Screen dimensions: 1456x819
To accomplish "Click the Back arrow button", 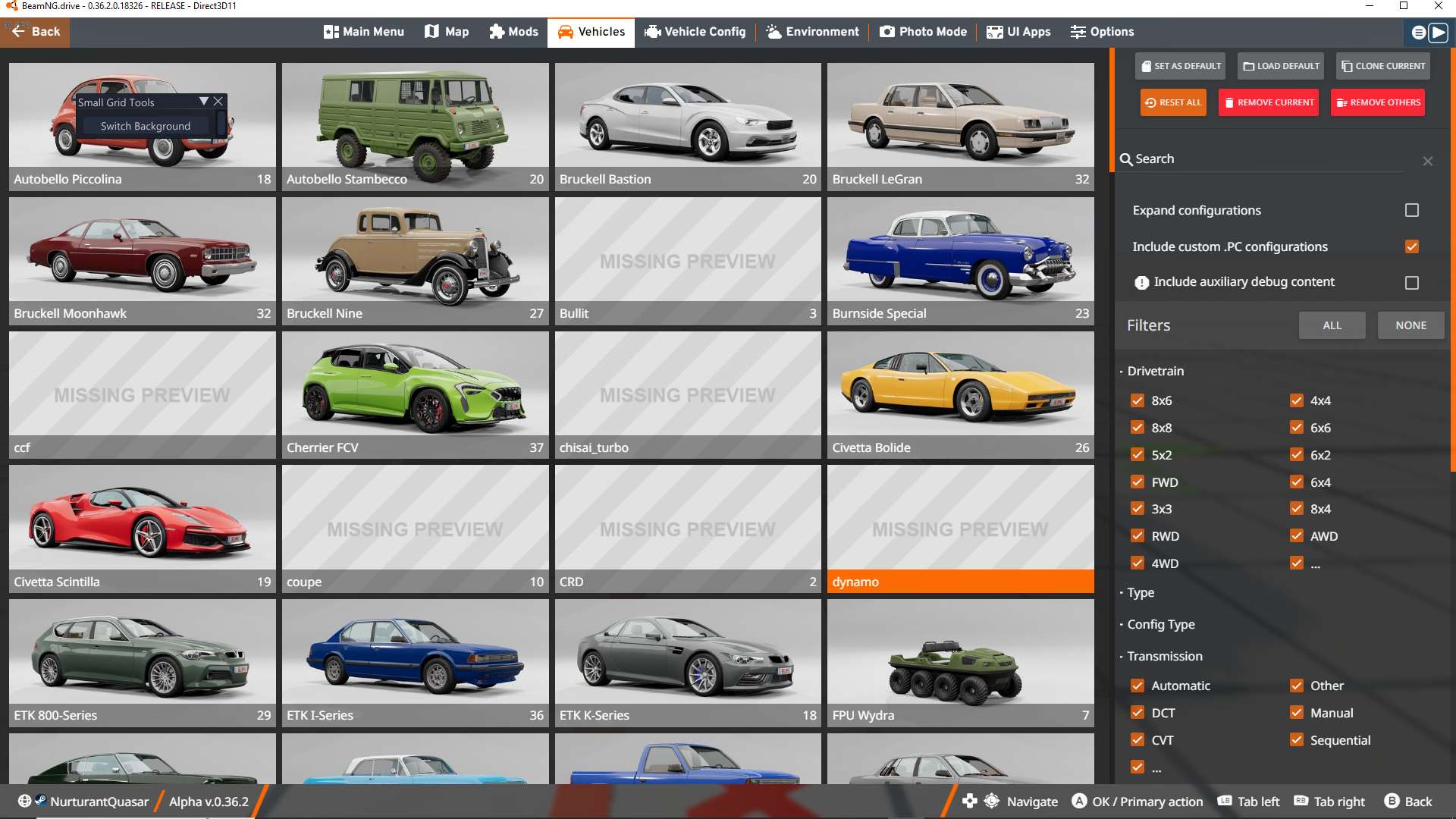I will pyautogui.click(x=35, y=32).
